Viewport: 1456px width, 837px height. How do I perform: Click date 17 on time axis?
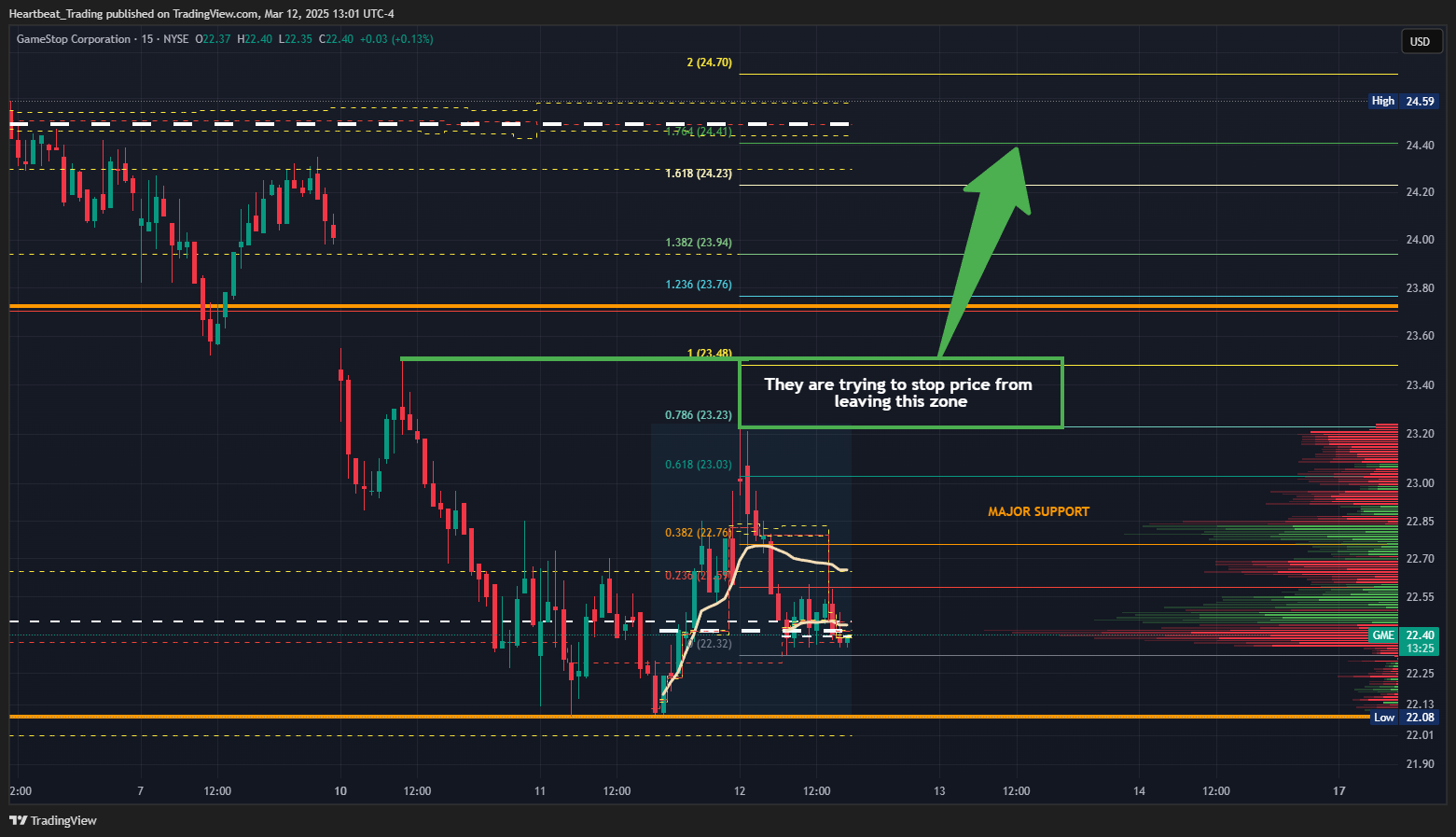1339,791
